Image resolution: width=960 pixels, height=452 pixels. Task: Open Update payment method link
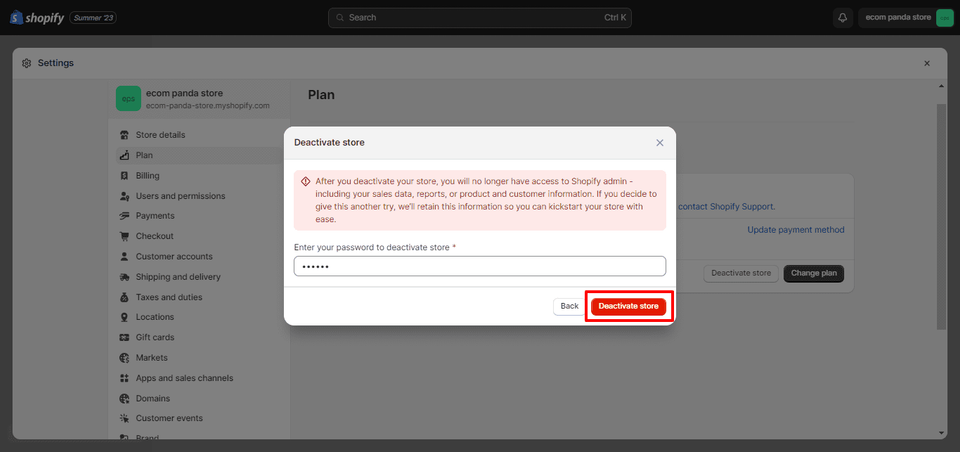[796, 230]
